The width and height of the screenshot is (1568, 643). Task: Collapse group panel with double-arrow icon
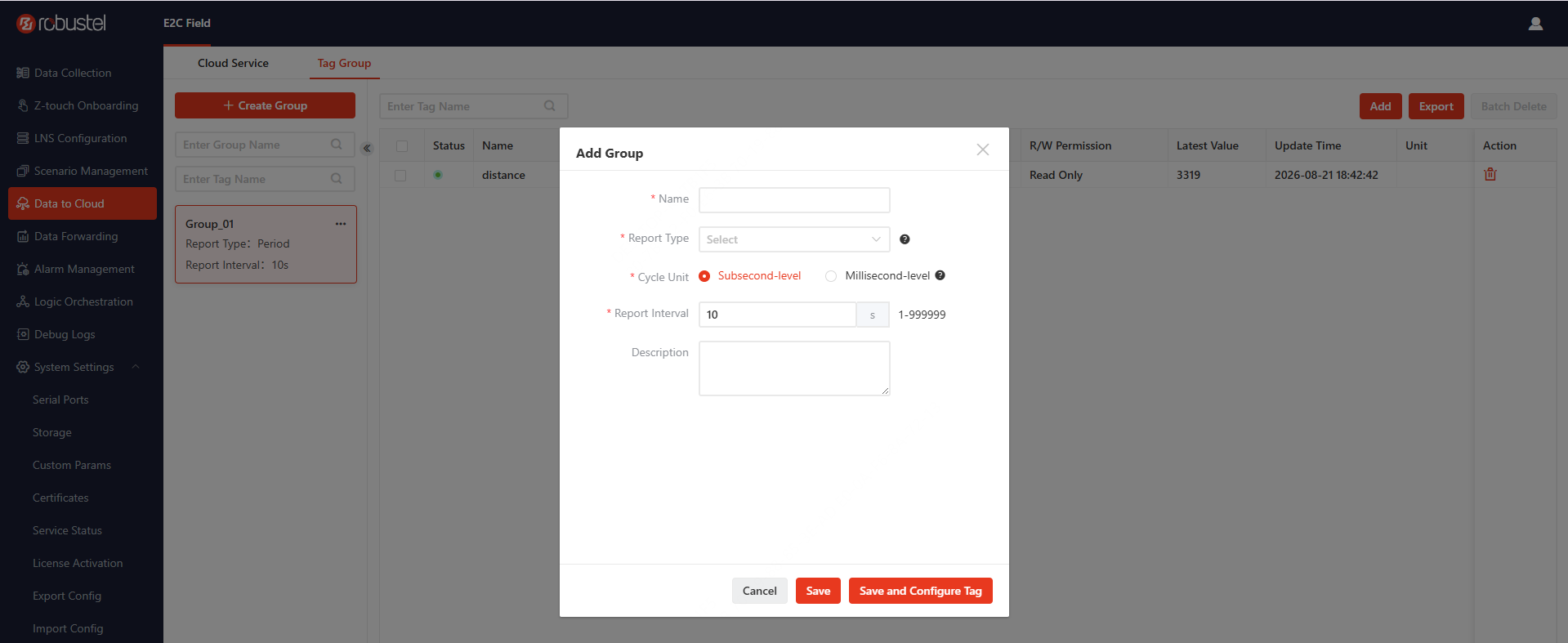(367, 148)
